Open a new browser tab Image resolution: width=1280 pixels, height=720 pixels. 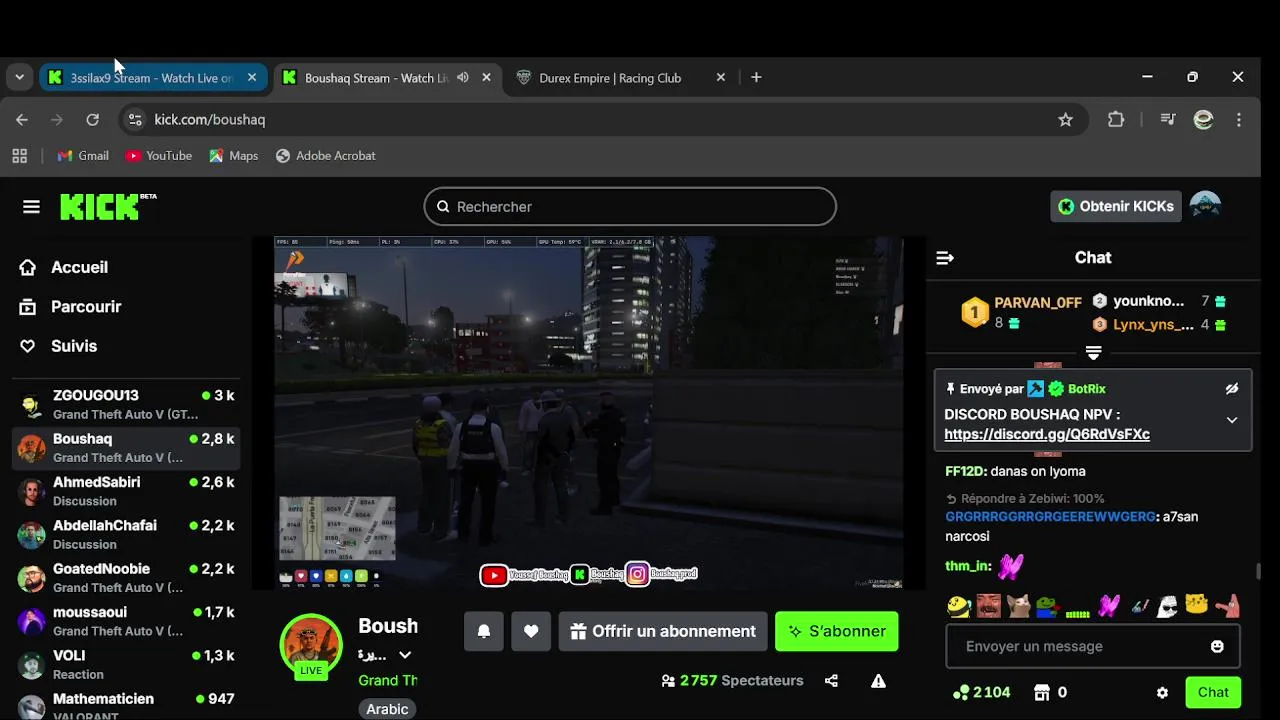click(x=756, y=78)
